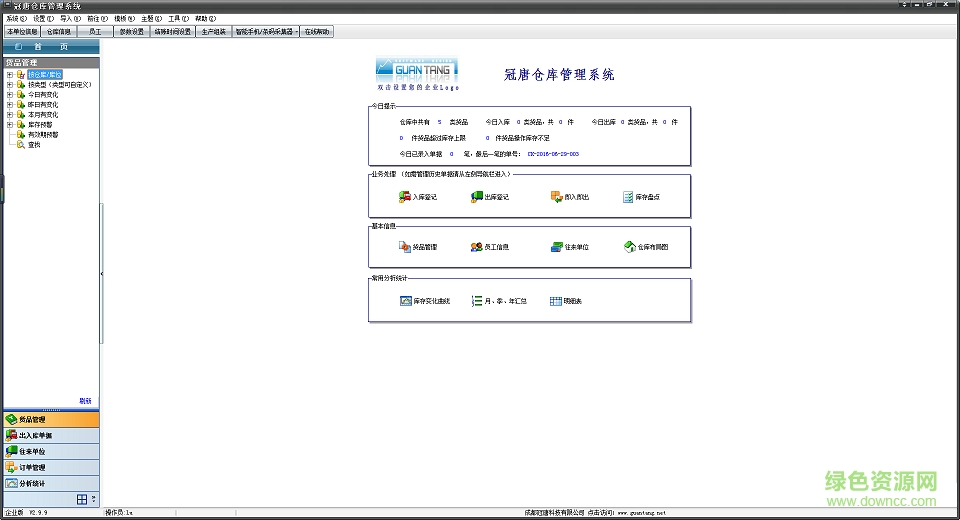Select 订单管理 sidebar navigation icon
This screenshot has width=960, height=520.
coord(11,467)
